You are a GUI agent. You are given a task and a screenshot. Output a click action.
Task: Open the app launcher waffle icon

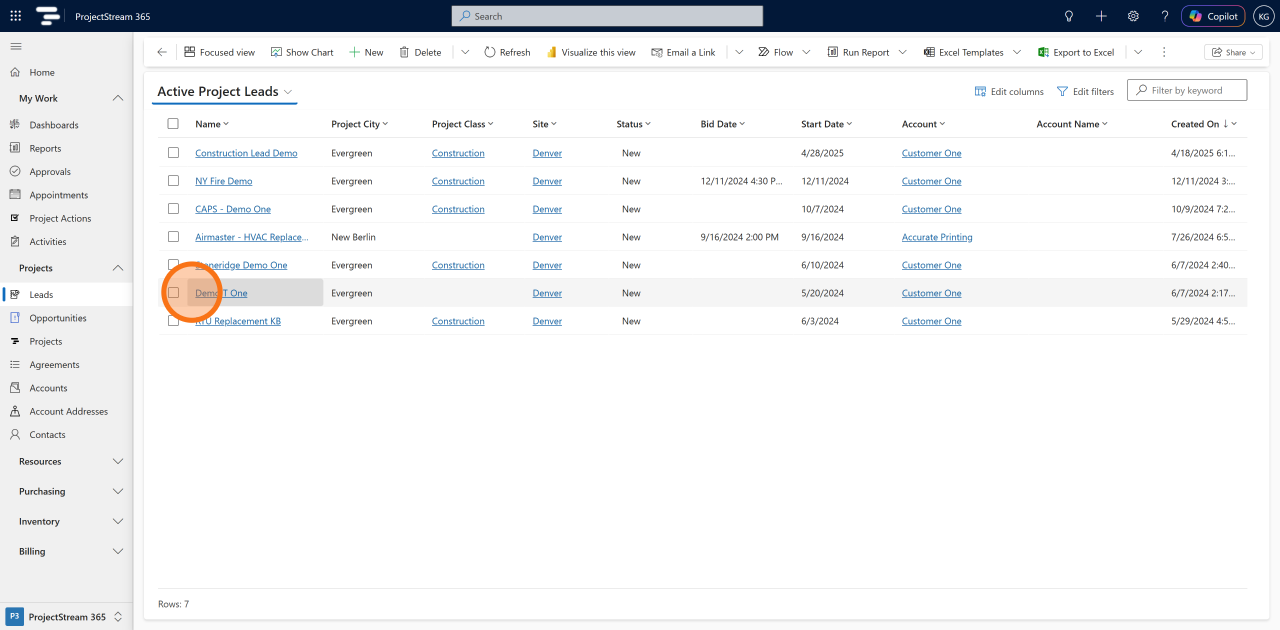15,16
